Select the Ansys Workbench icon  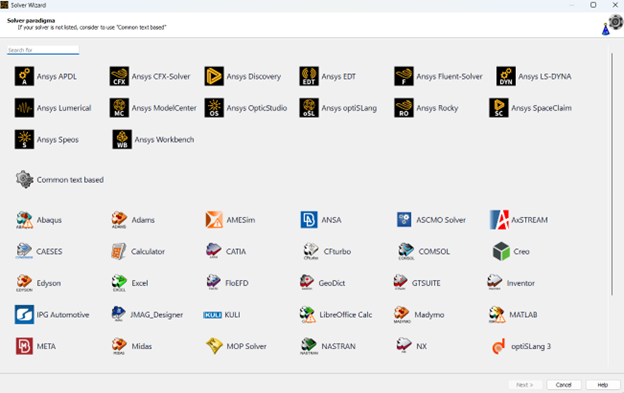click(x=122, y=140)
